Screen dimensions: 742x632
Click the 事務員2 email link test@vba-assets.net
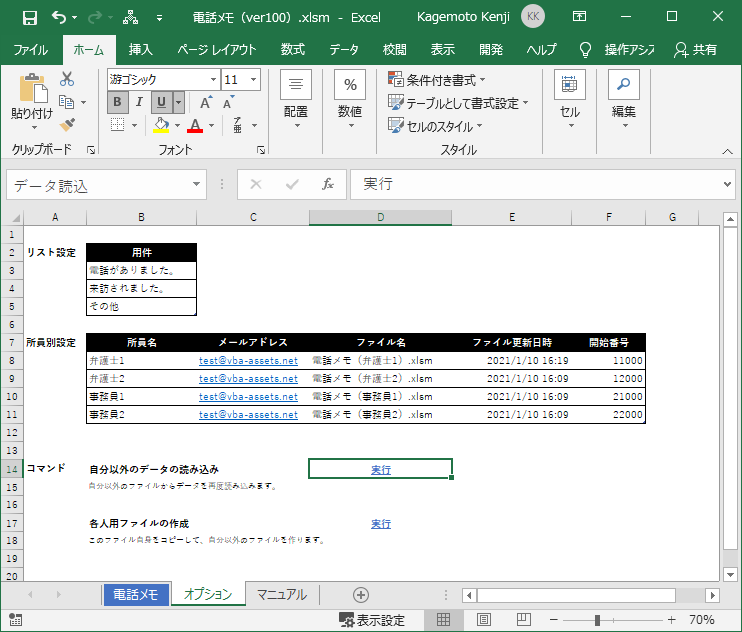point(248,414)
